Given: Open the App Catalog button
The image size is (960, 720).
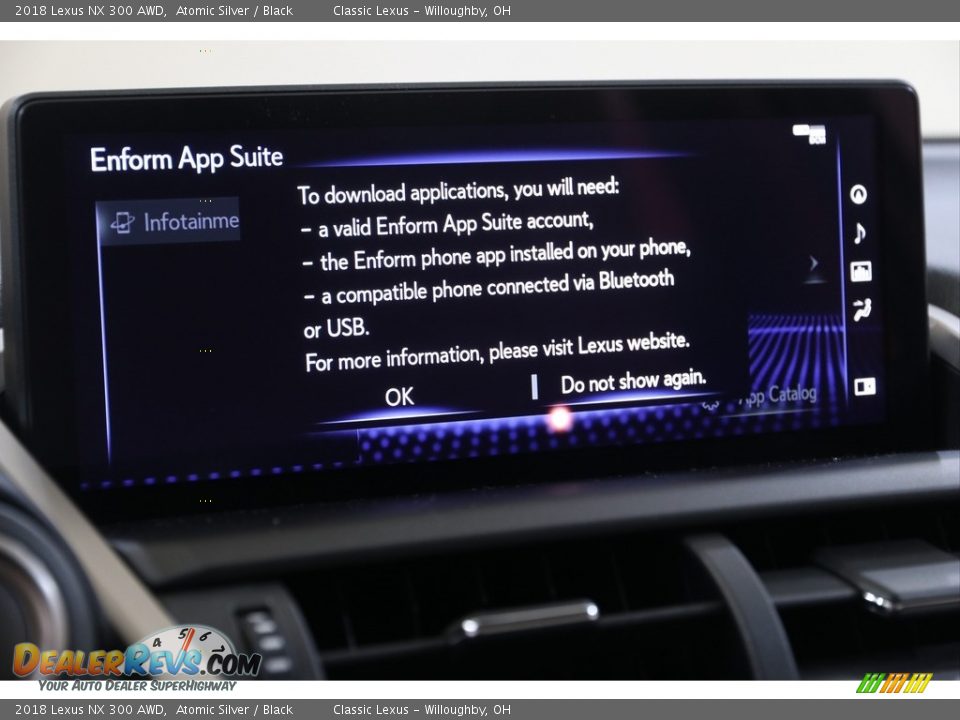Looking at the screenshot, I should click(778, 395).
